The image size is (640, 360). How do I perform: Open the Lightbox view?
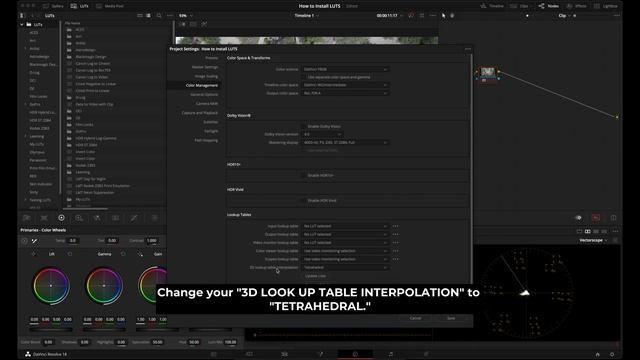605,6
